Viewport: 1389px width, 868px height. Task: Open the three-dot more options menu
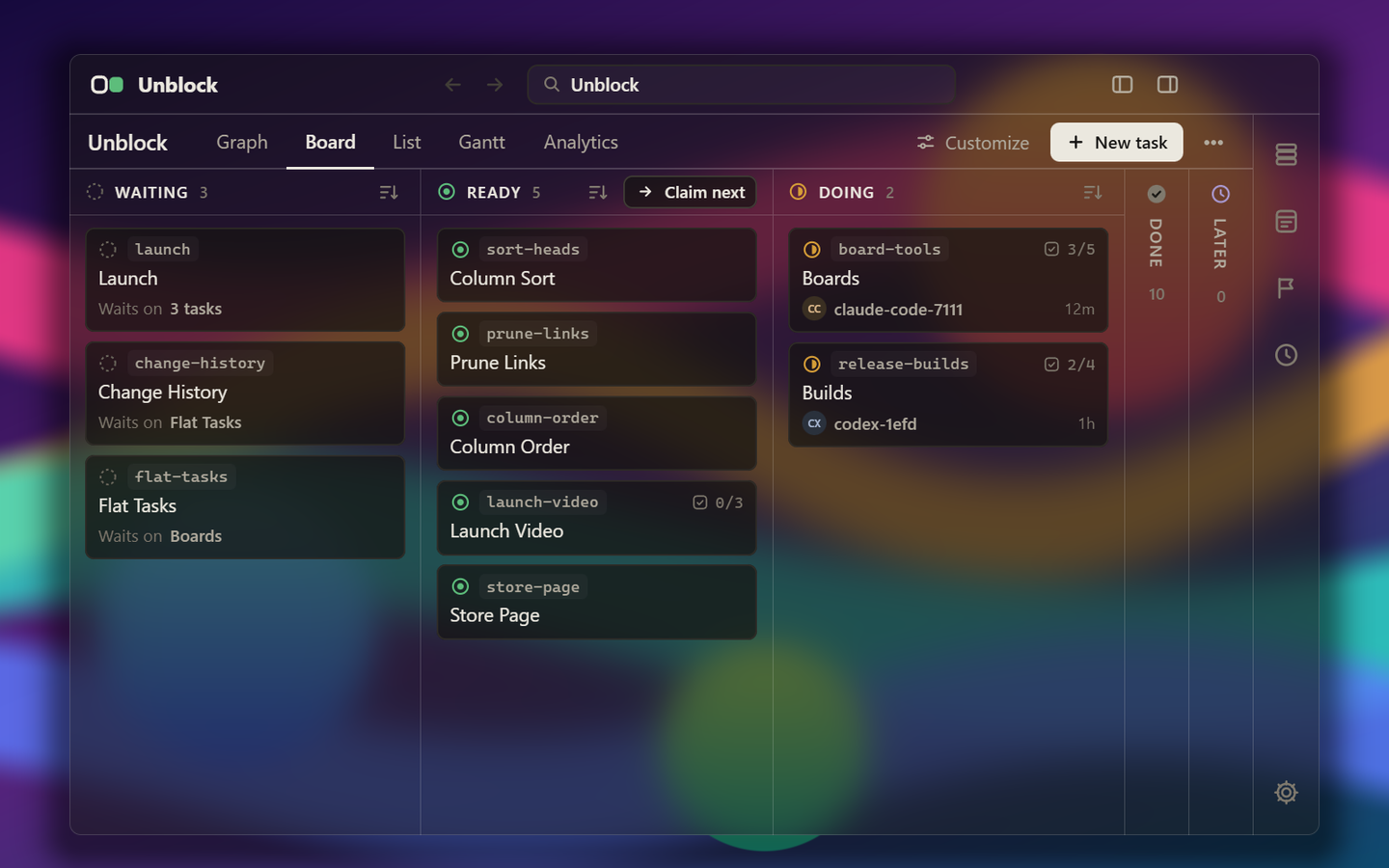click(x=1213, y=143)
